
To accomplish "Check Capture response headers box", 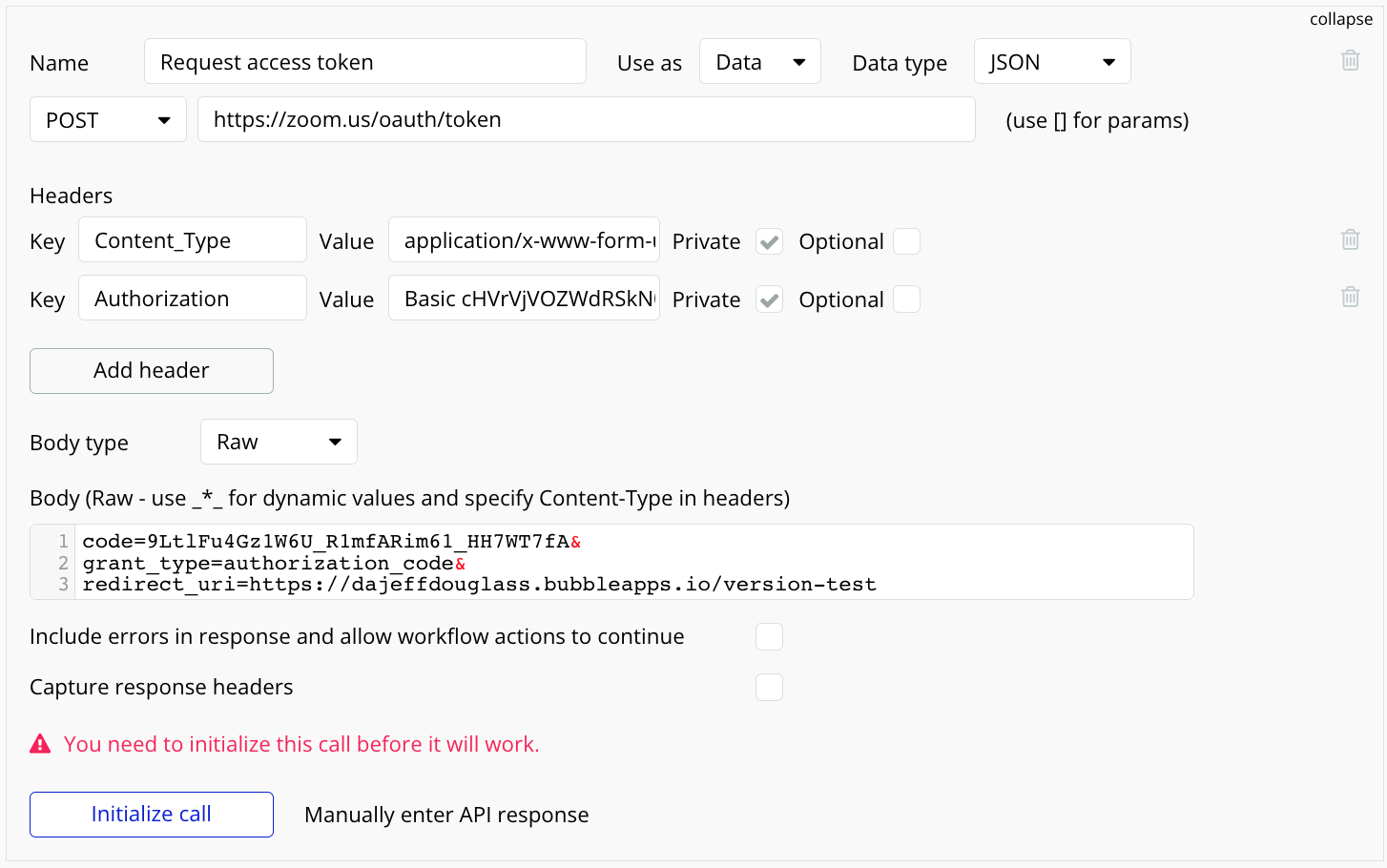I will coord(769,687).
